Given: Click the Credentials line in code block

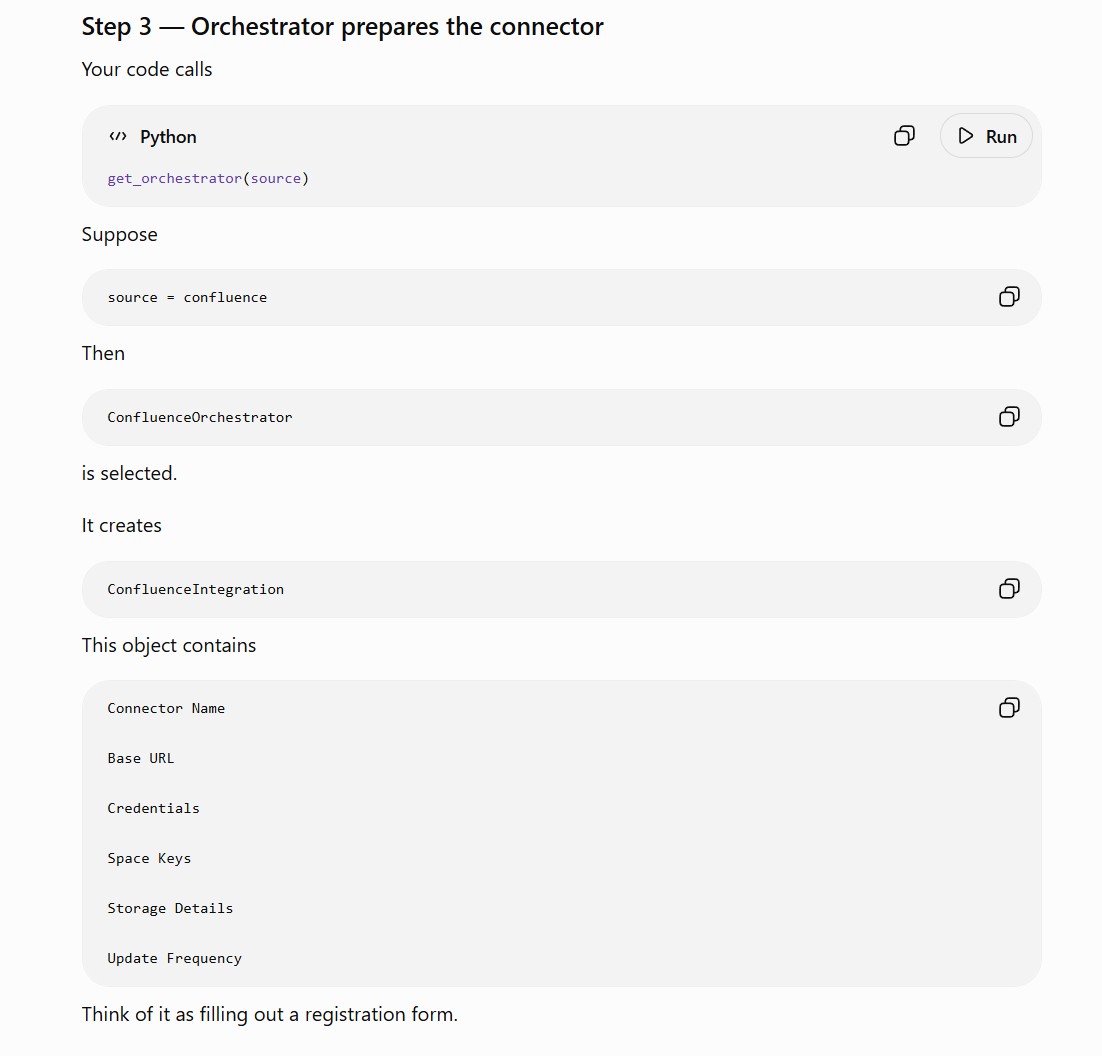Looking at the screenshot, I should [x=153, y=808].
